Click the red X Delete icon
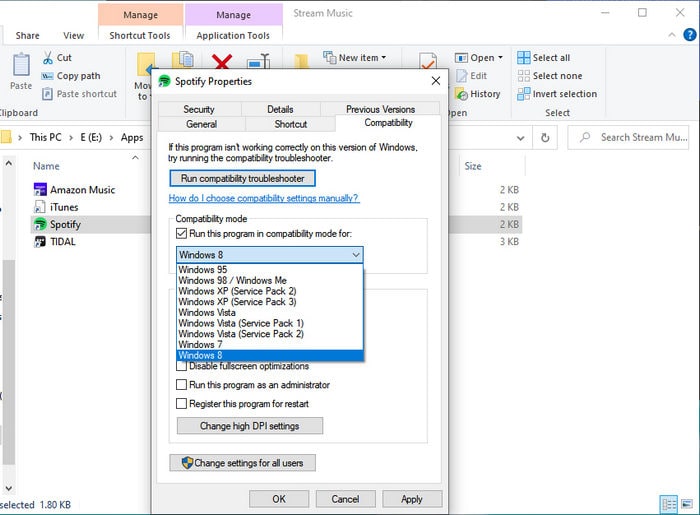700x515 pixels. pos(222,62)
